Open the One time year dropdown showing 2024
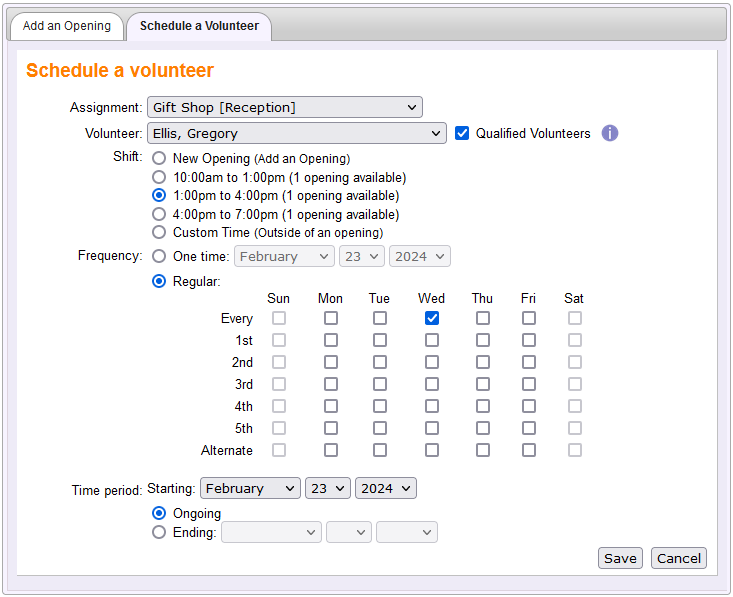Image resolution: width=733 pixels, height=597 pixels. tap(420, 256)
